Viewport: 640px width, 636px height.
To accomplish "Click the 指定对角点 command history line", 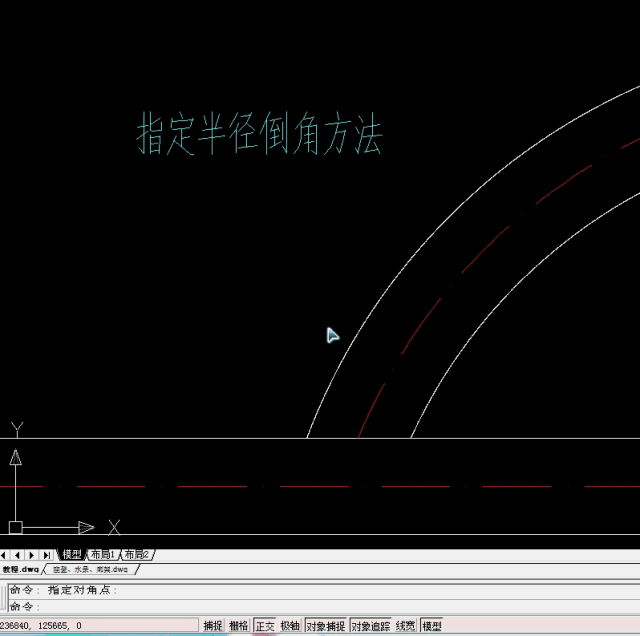I will pyautogui.click(x=63, y=590).
